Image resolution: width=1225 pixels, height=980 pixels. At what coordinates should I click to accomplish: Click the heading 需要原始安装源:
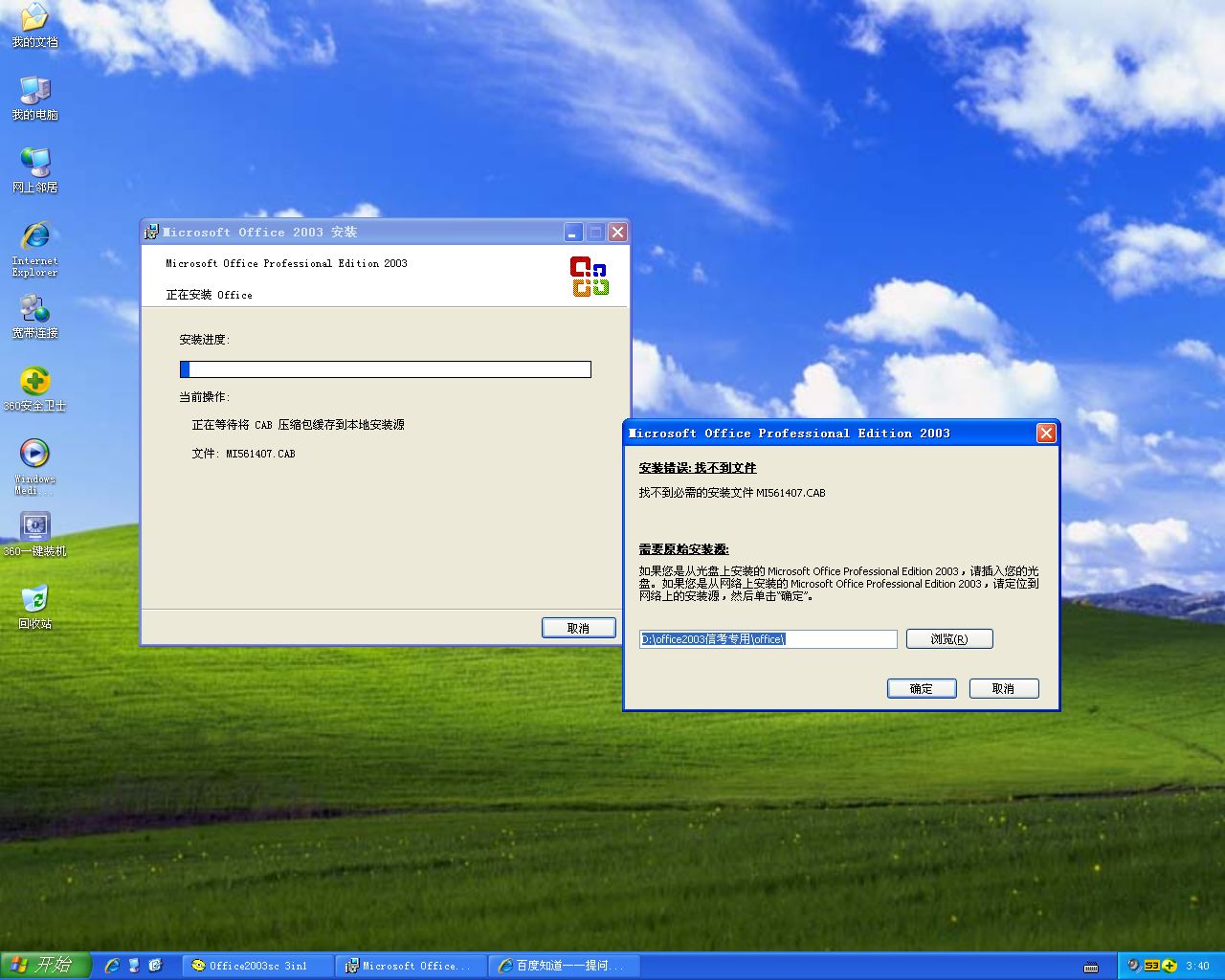pos(684,549)
